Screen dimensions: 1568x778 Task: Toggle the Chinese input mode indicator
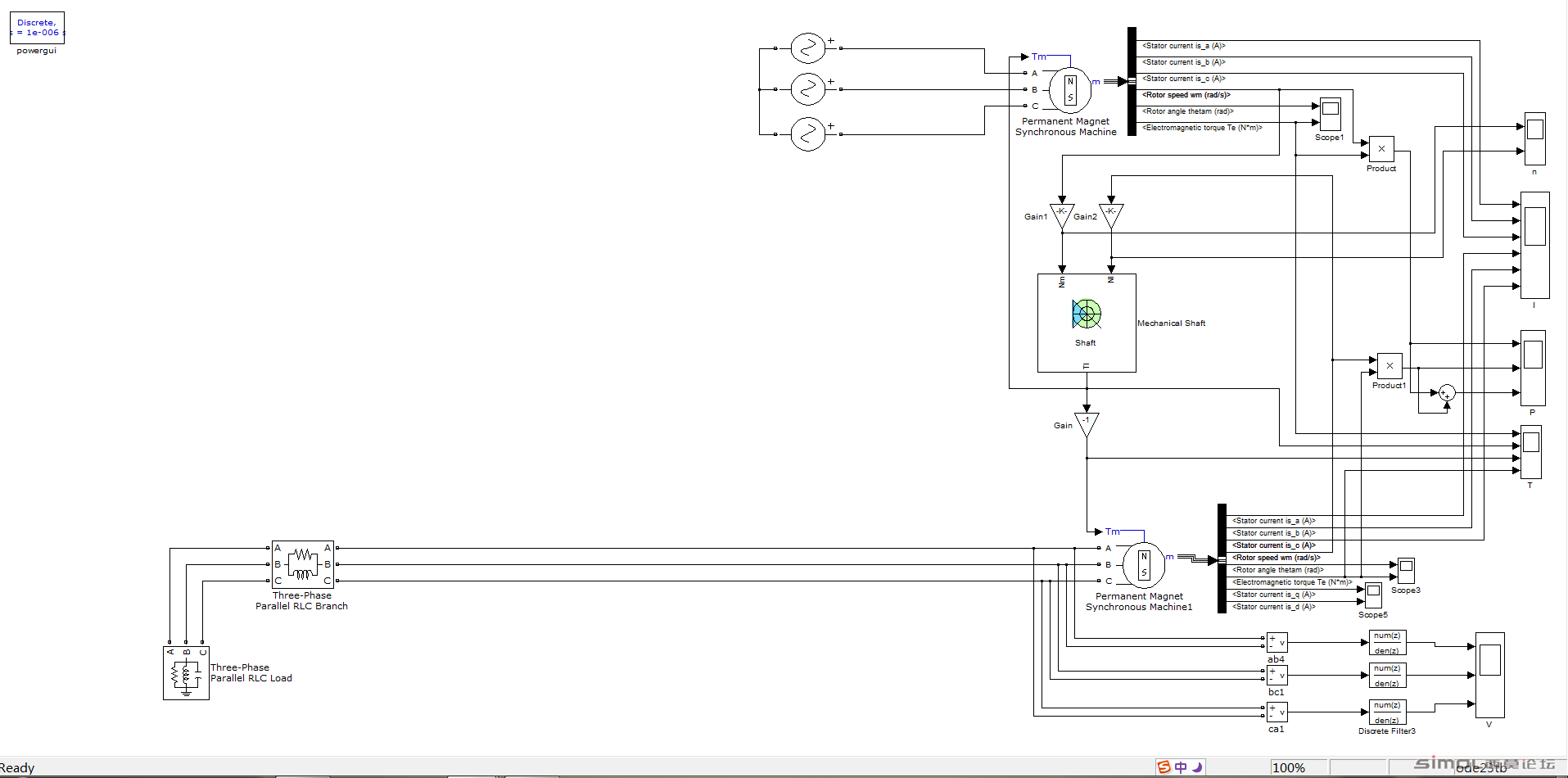pos(1181,767)
